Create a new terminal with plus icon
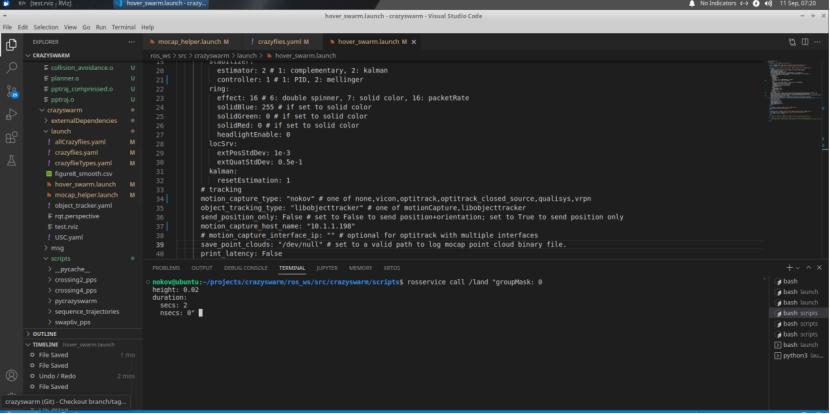830x414 pixels. click(x=789, y=268)
